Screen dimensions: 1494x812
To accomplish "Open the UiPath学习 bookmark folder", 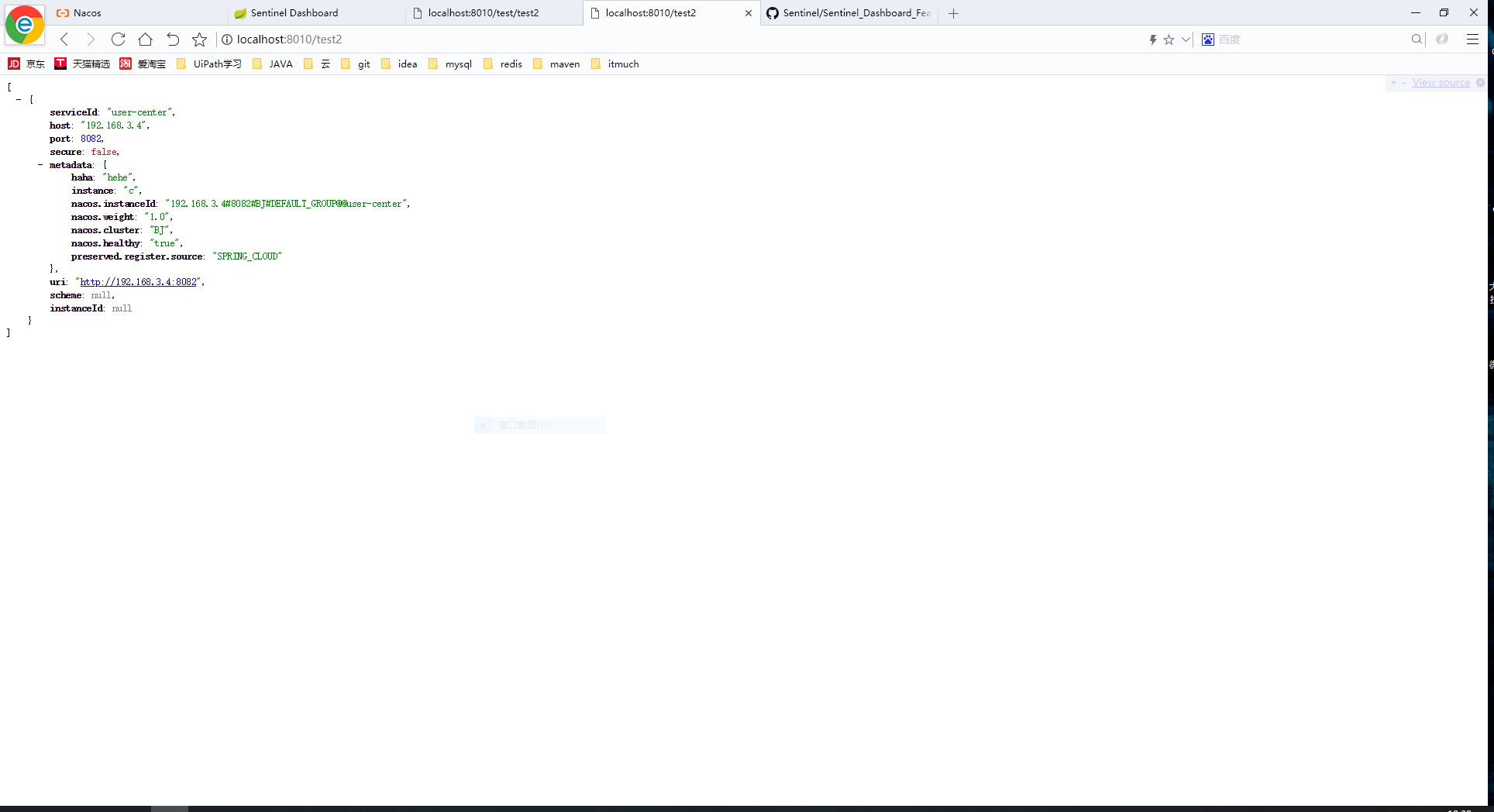I will coord(208,64).
